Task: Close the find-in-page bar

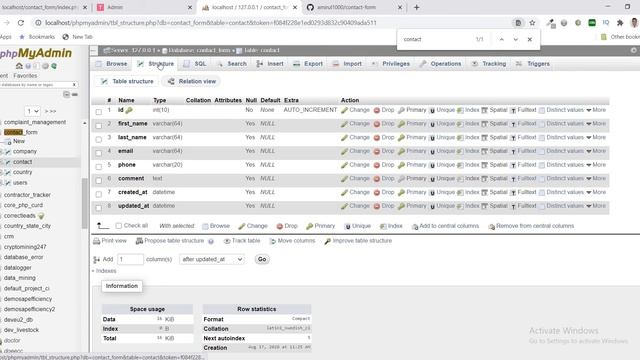Action: [x=529, y=40]
